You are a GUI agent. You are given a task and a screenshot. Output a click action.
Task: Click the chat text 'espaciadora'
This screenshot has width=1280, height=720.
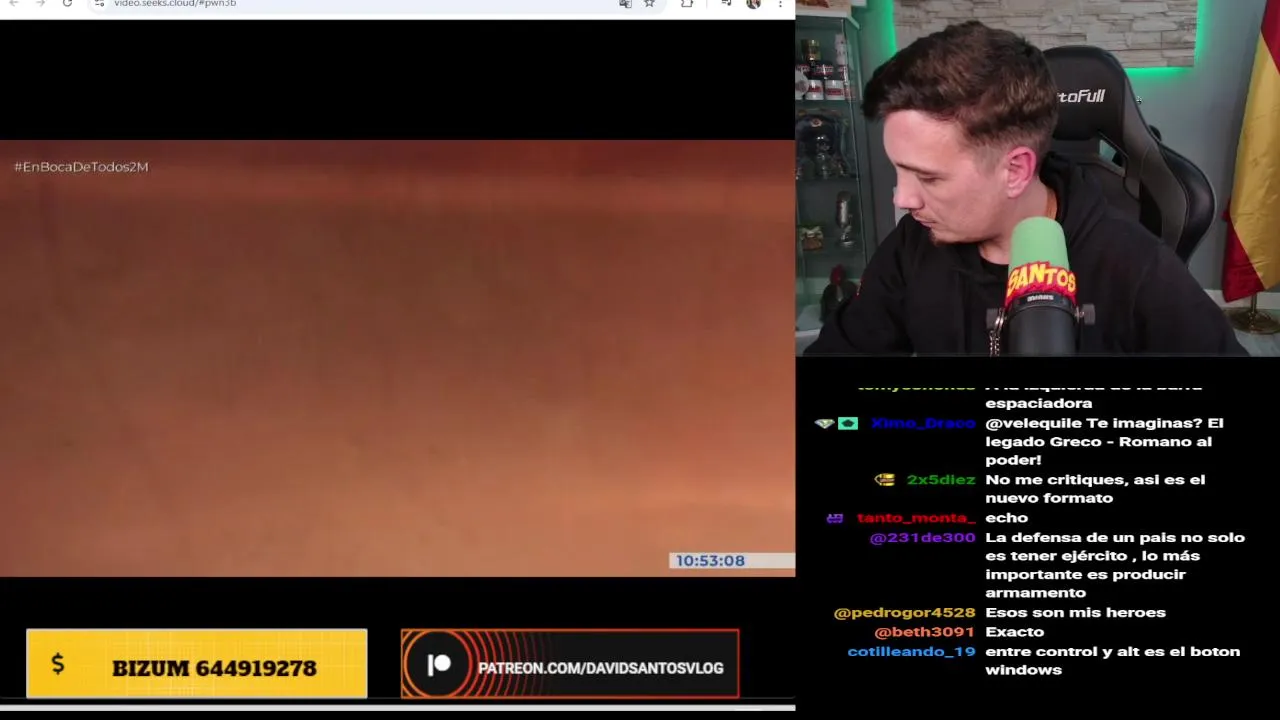tap(1038, 403)
